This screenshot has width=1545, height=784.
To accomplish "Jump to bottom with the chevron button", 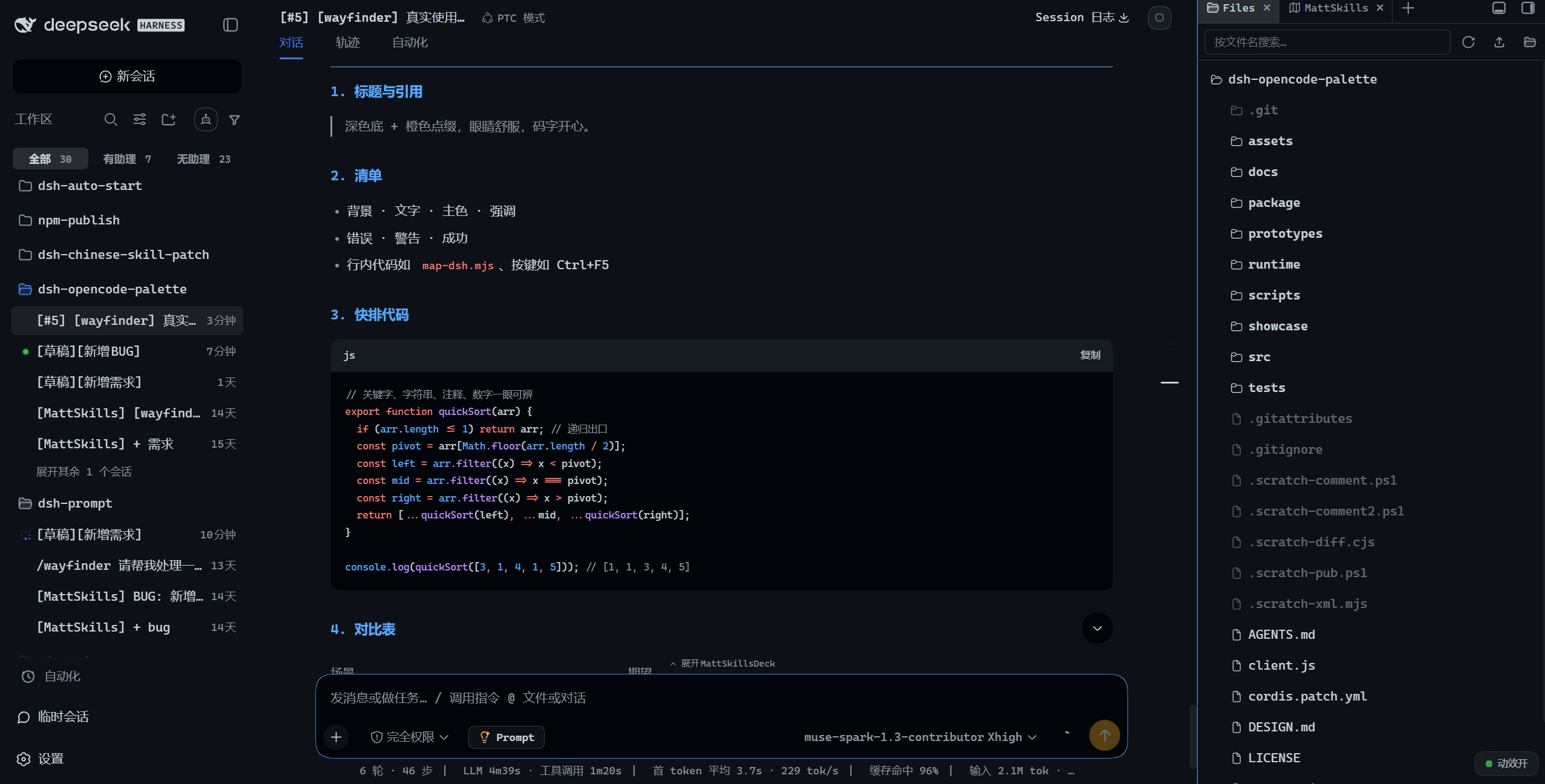I will 1097,629.
